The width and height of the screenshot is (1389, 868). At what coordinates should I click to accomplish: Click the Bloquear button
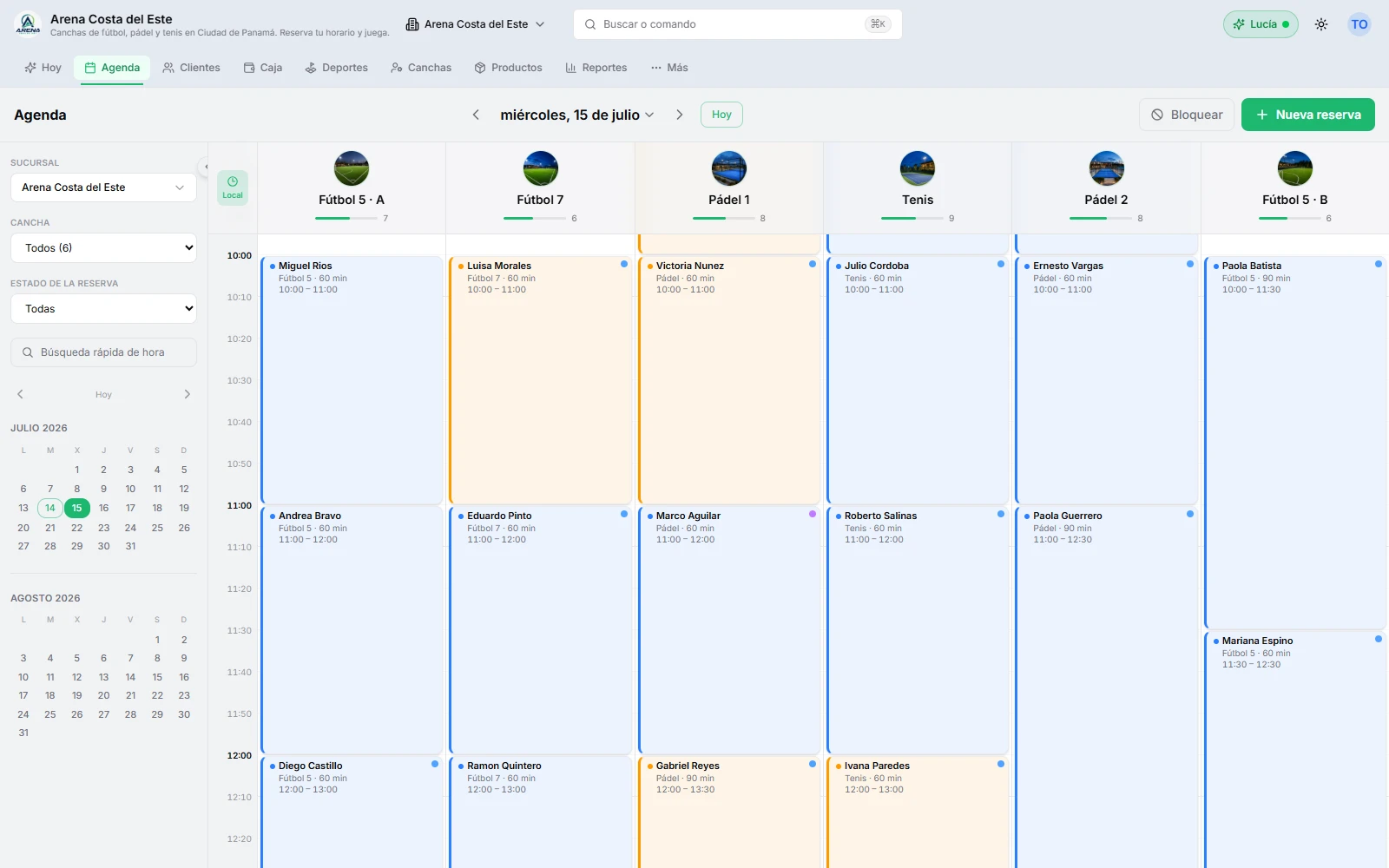[1187, 115]
